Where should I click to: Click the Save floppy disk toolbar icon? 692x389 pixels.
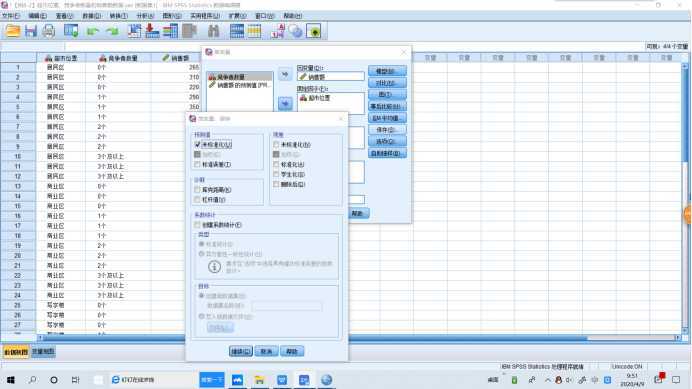coord(30,31)
